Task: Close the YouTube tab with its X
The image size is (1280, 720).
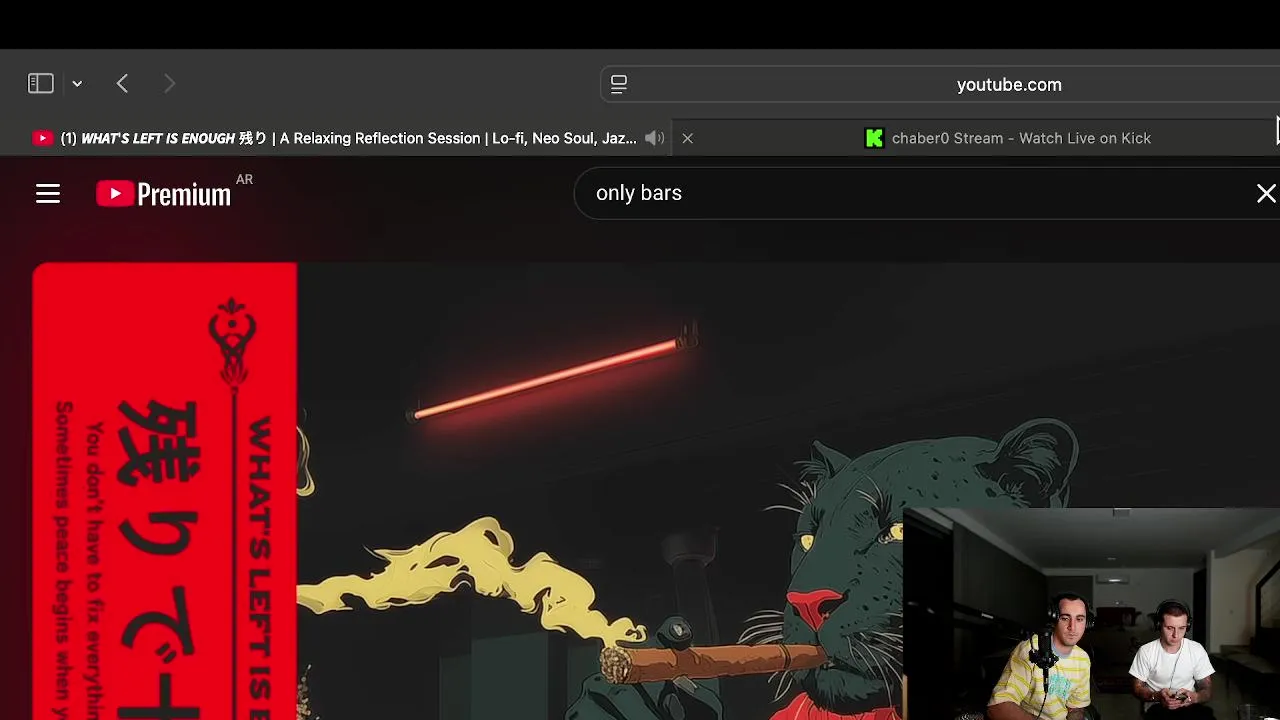Action: (688, 138)
